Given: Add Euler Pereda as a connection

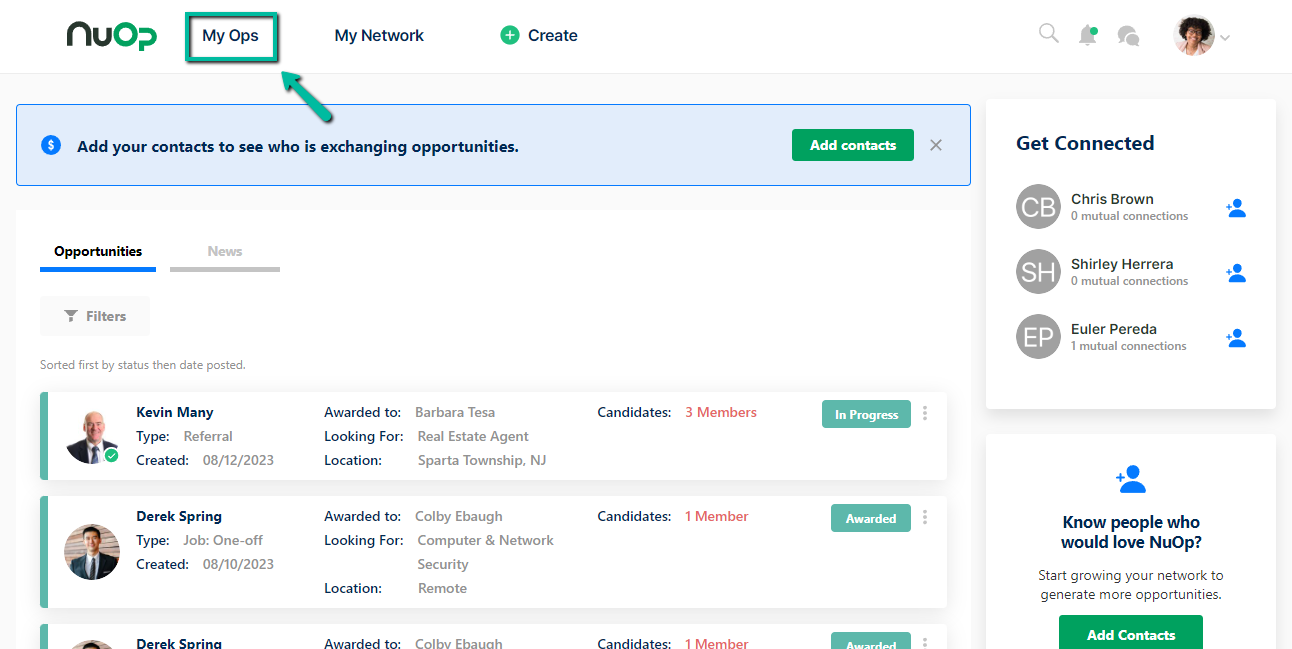Looking at the screenshot, I should point(1236,338).
